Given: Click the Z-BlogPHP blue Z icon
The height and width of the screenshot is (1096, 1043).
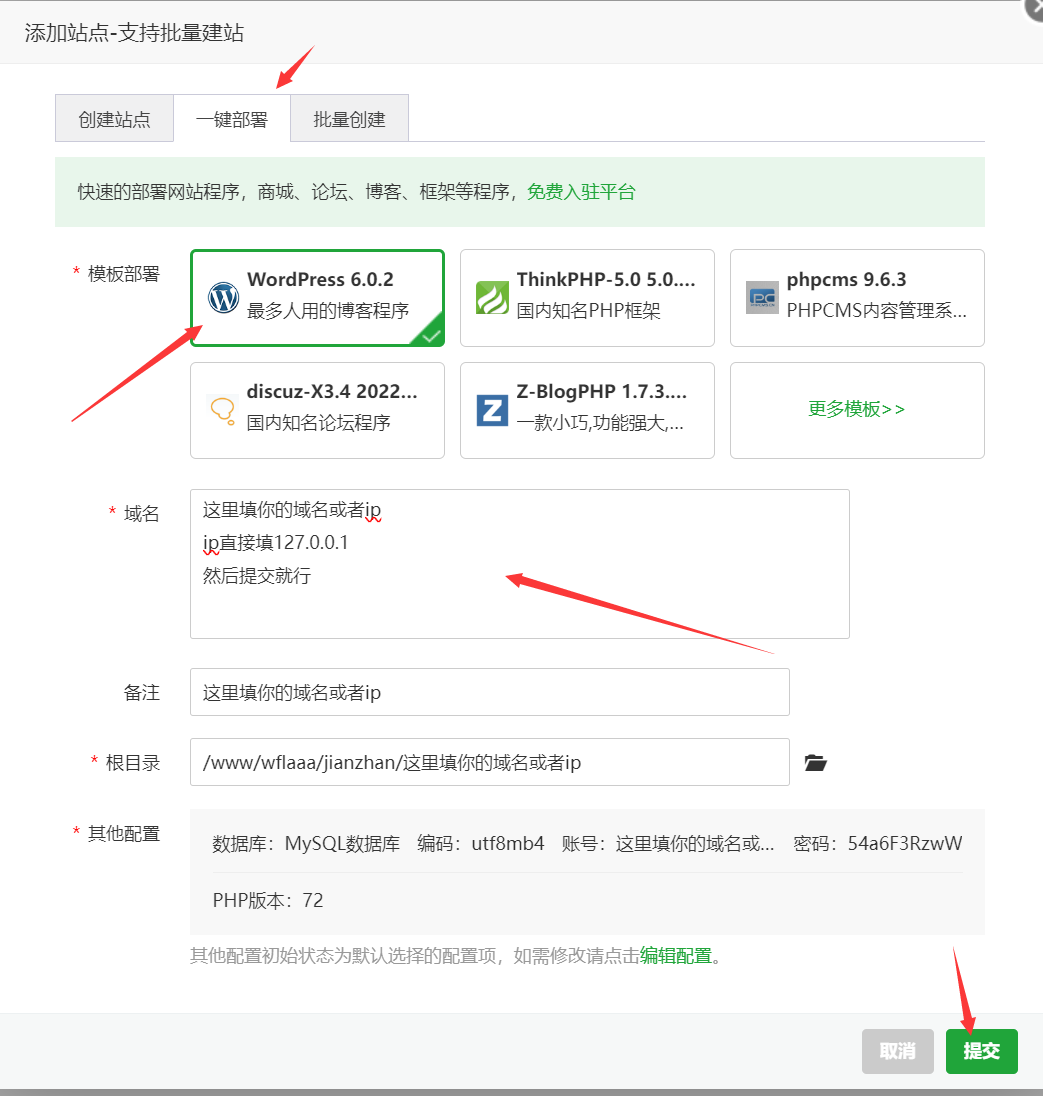Looking at the screenshot, I should (x=492, y=410).
